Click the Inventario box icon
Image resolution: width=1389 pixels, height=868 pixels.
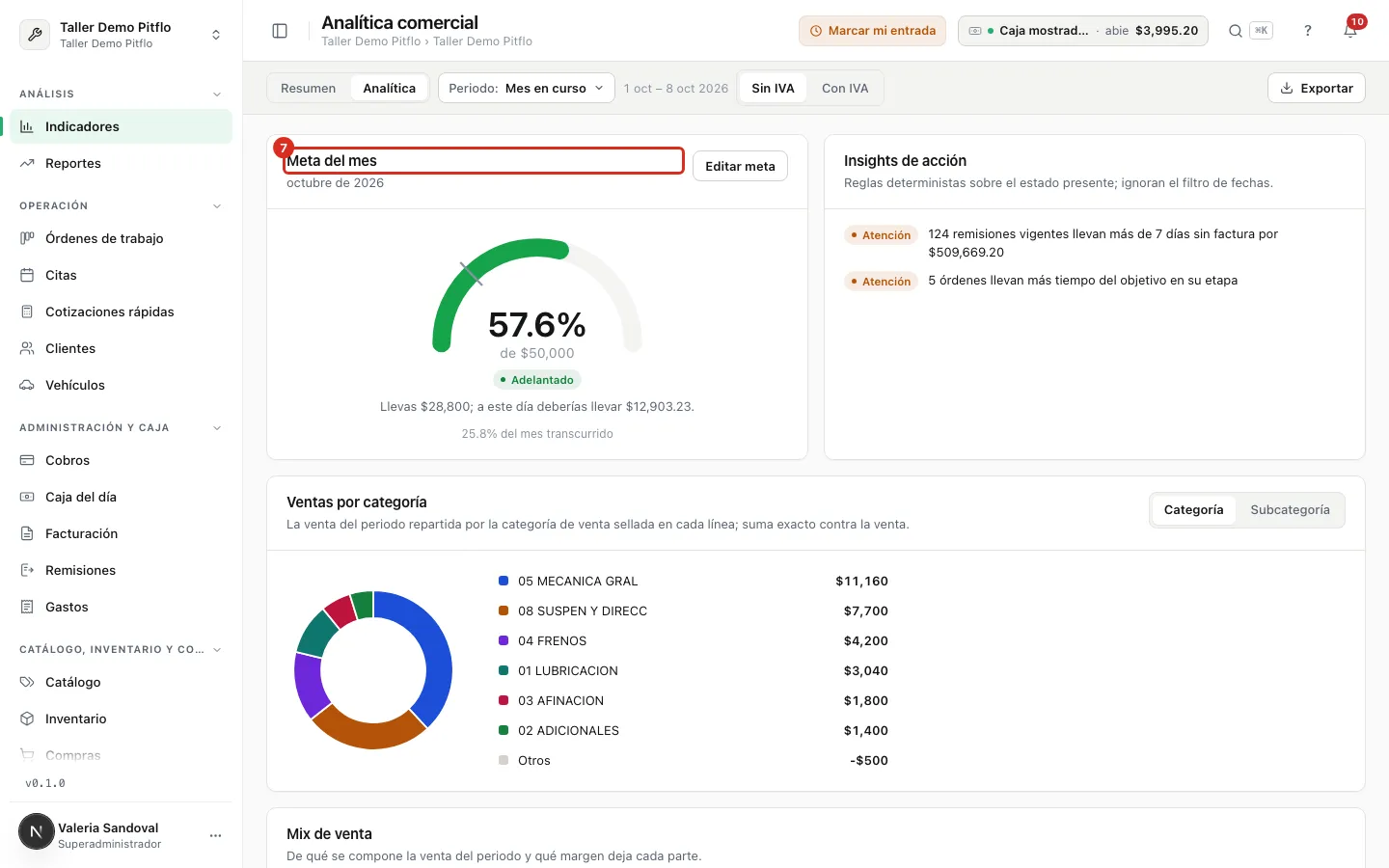[x=27, y=719]
